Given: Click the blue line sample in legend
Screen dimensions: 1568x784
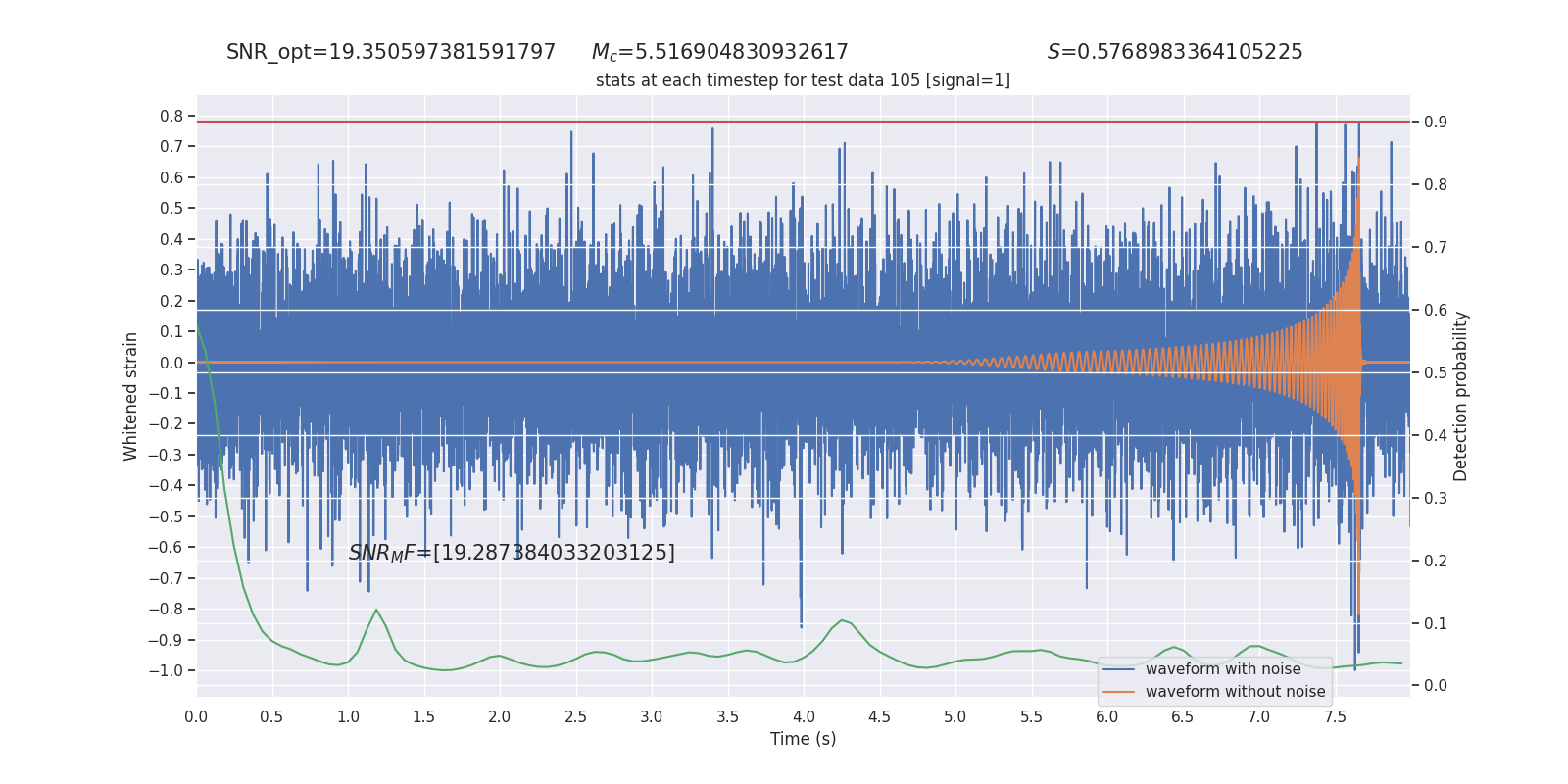Looking at the screenshot, I should point(1118,669).
